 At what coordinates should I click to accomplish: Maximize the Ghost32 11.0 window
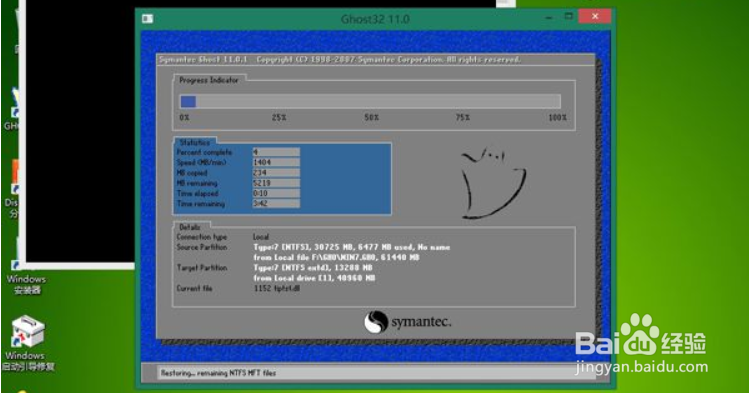pyautogui.click(x=568, y=17)
